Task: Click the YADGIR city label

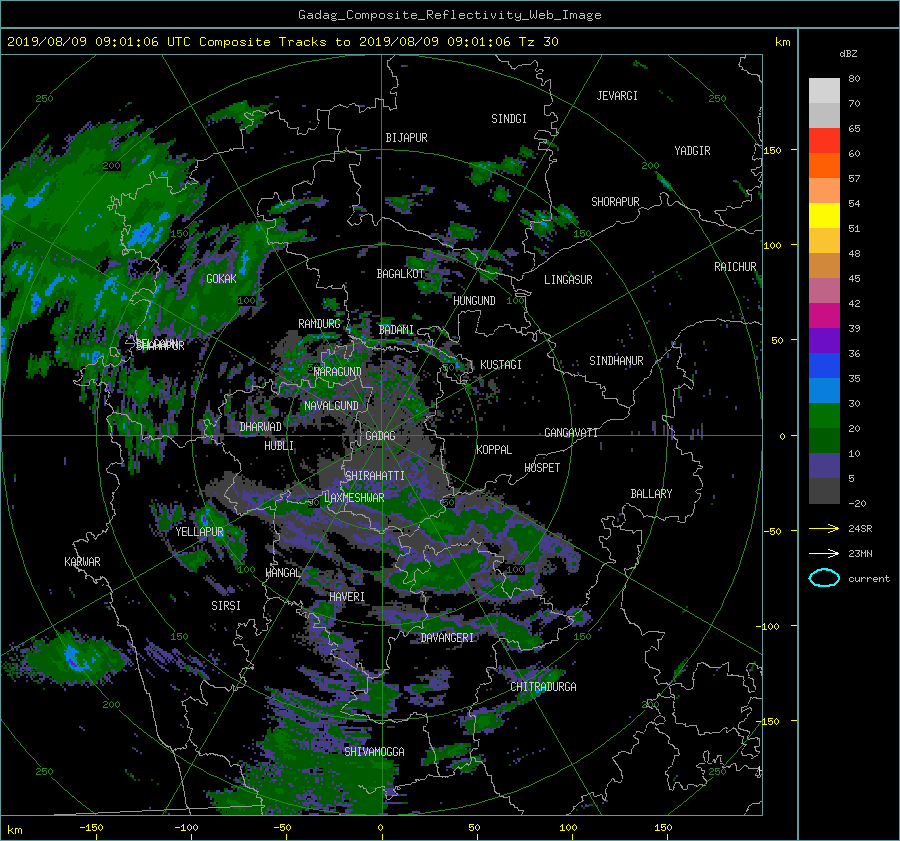Action: tap(692, 151)
